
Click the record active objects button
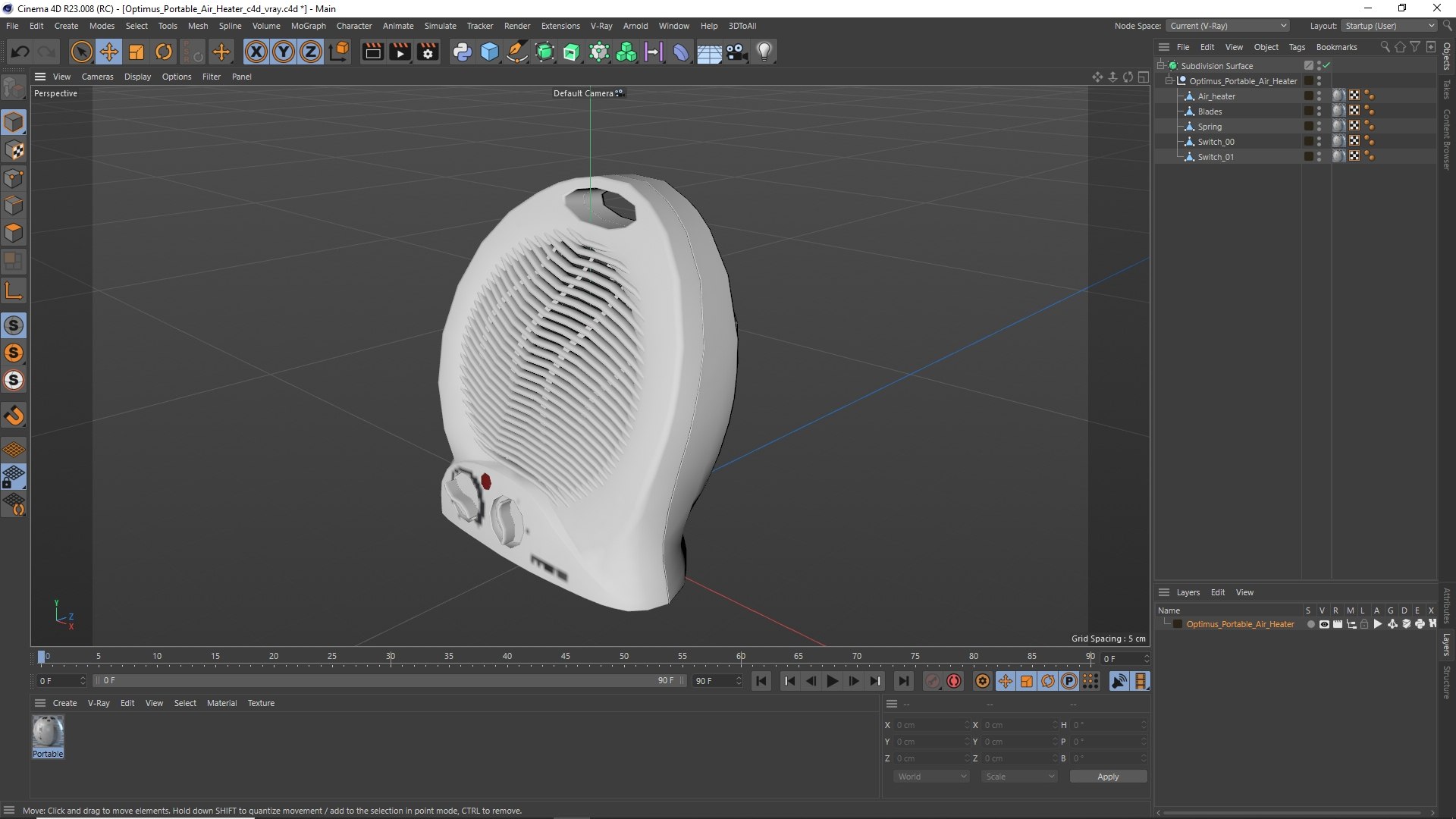pos(933,681)
